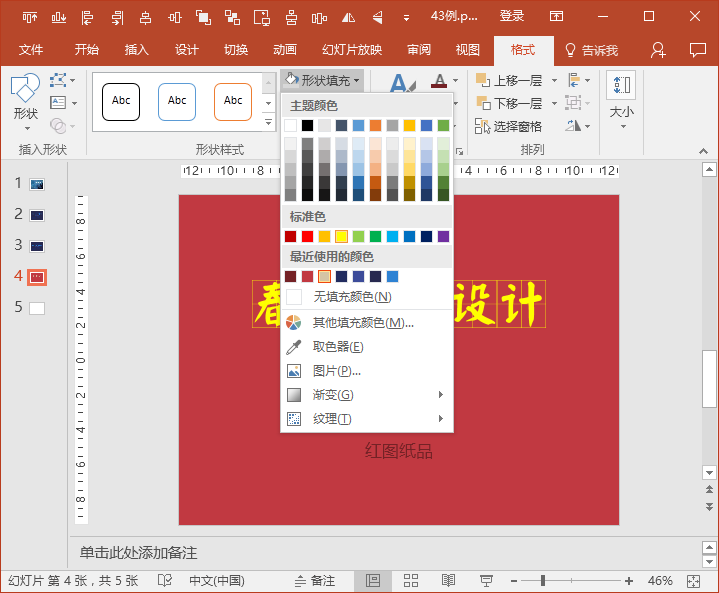The height and width of the screenshot is (593, 719).
Task: Open the 文件 tab
Action: pyautogui.click(x=31, y=50)
